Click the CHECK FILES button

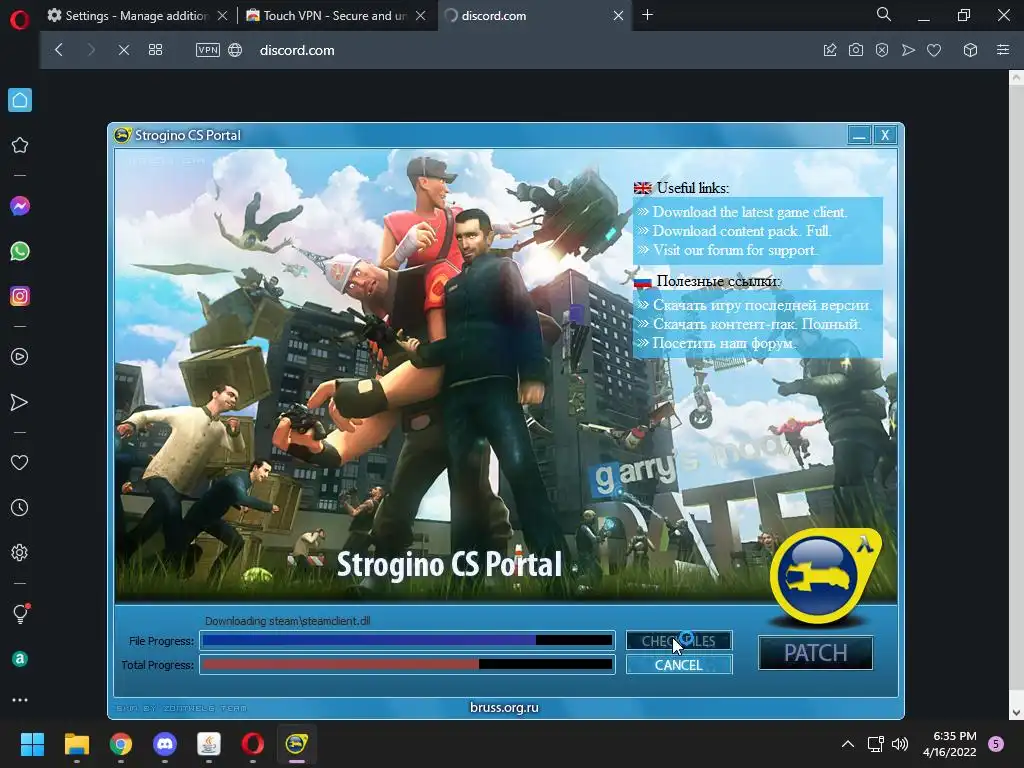coord(679,641)
